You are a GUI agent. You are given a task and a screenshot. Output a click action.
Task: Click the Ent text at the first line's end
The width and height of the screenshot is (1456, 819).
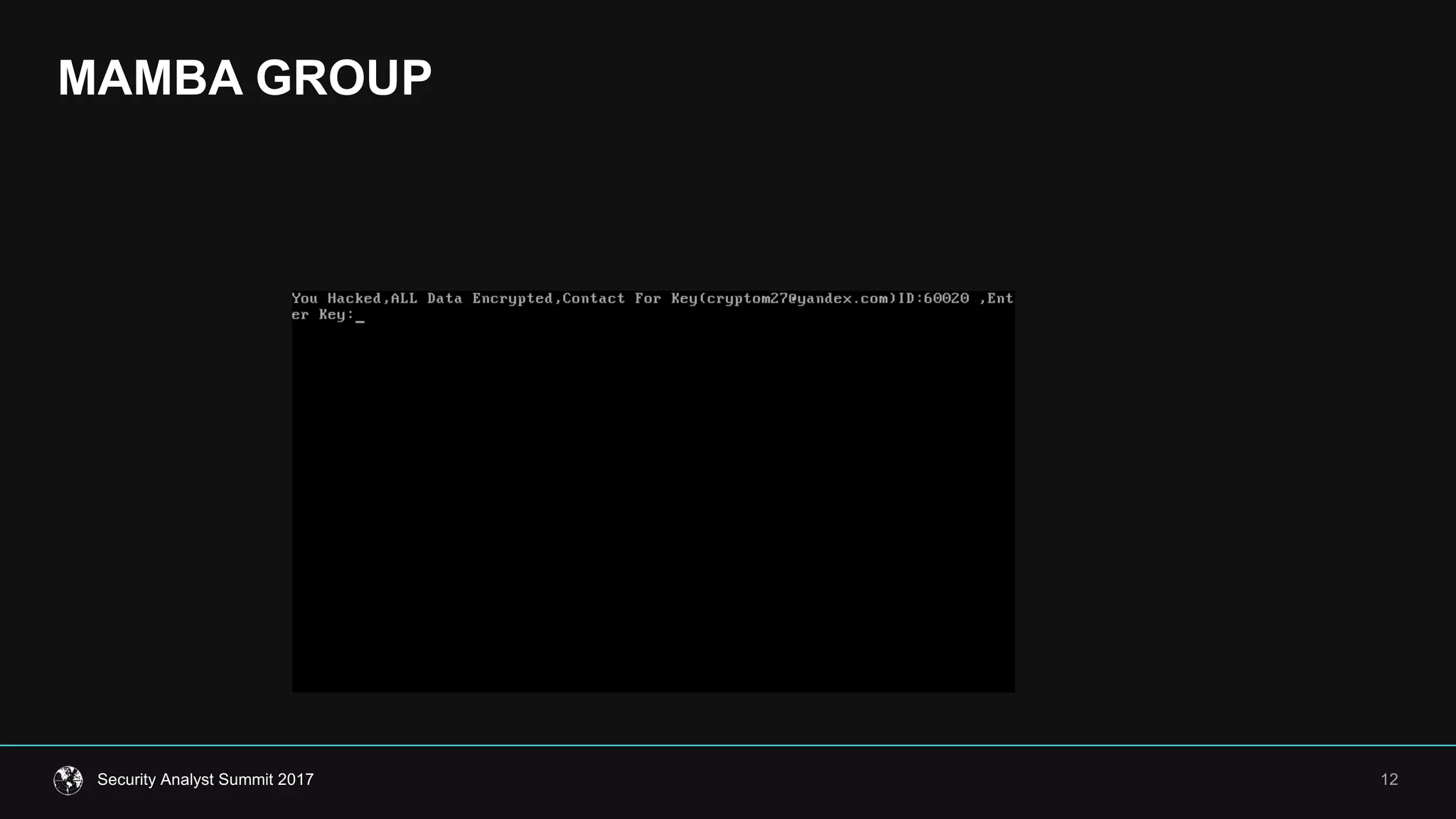pos(1000,299)
